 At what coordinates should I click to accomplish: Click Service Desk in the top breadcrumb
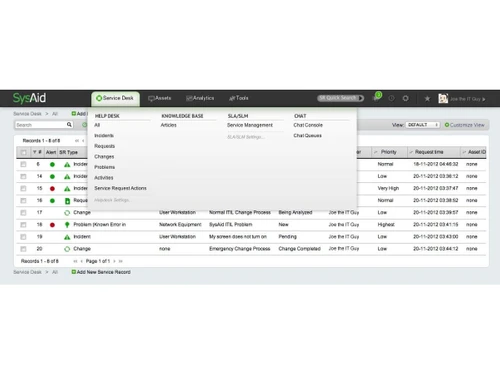(27, 114)
